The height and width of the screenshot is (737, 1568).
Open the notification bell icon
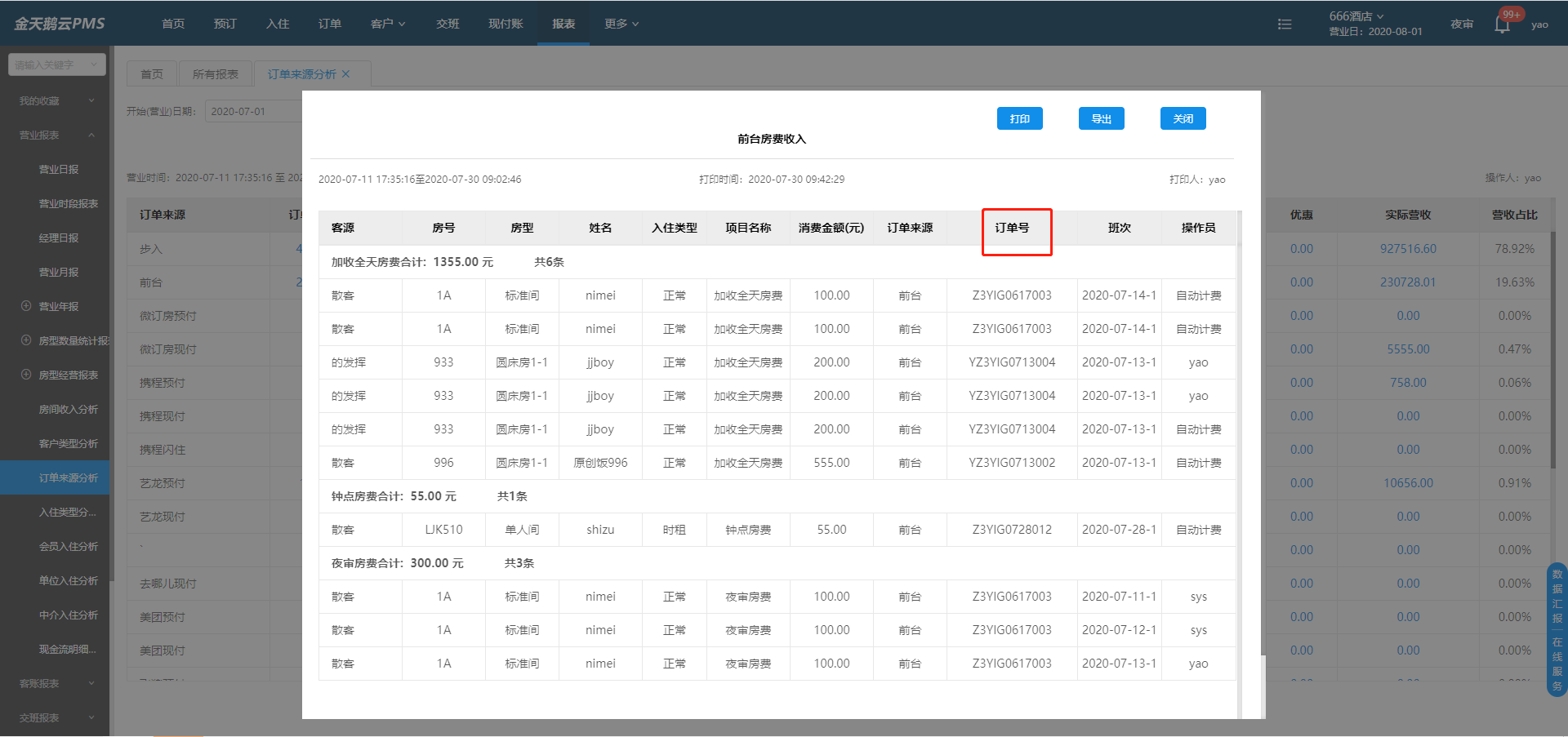pyautogui.click(x=1502, y=24)
